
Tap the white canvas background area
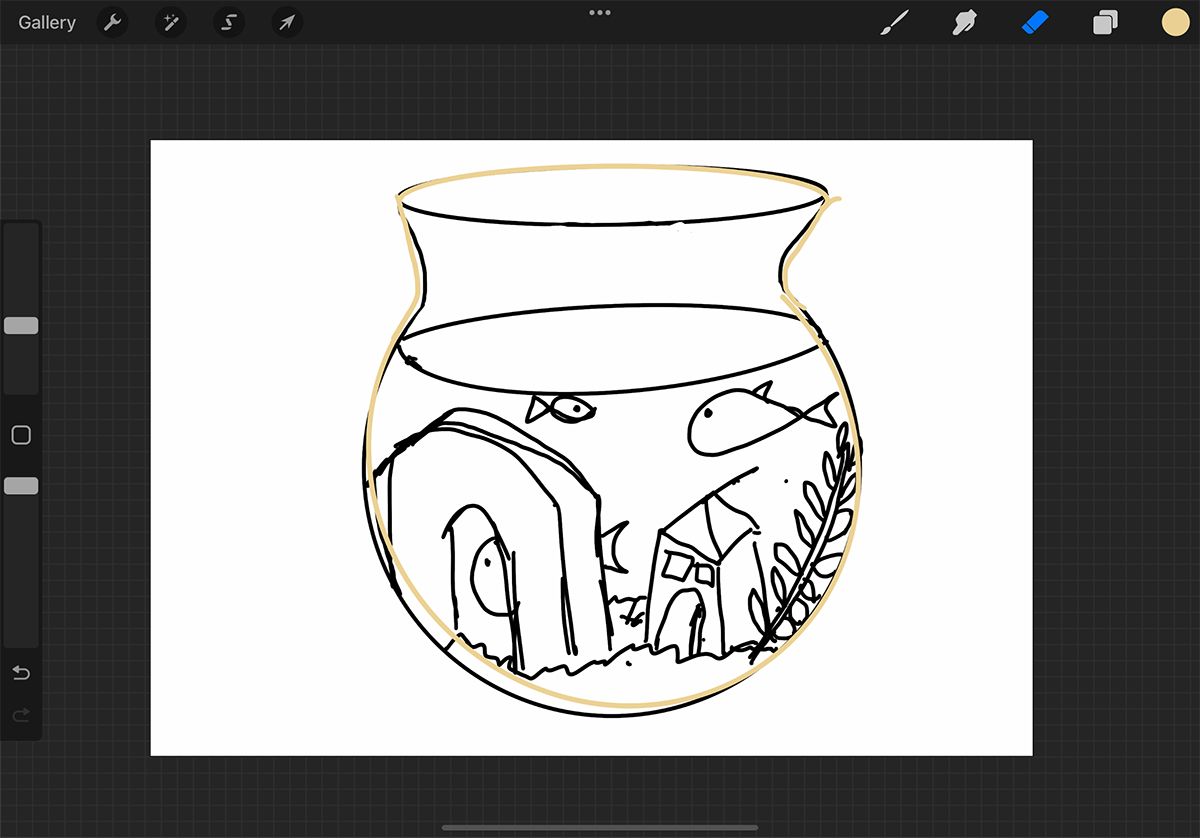pos(250,250)
